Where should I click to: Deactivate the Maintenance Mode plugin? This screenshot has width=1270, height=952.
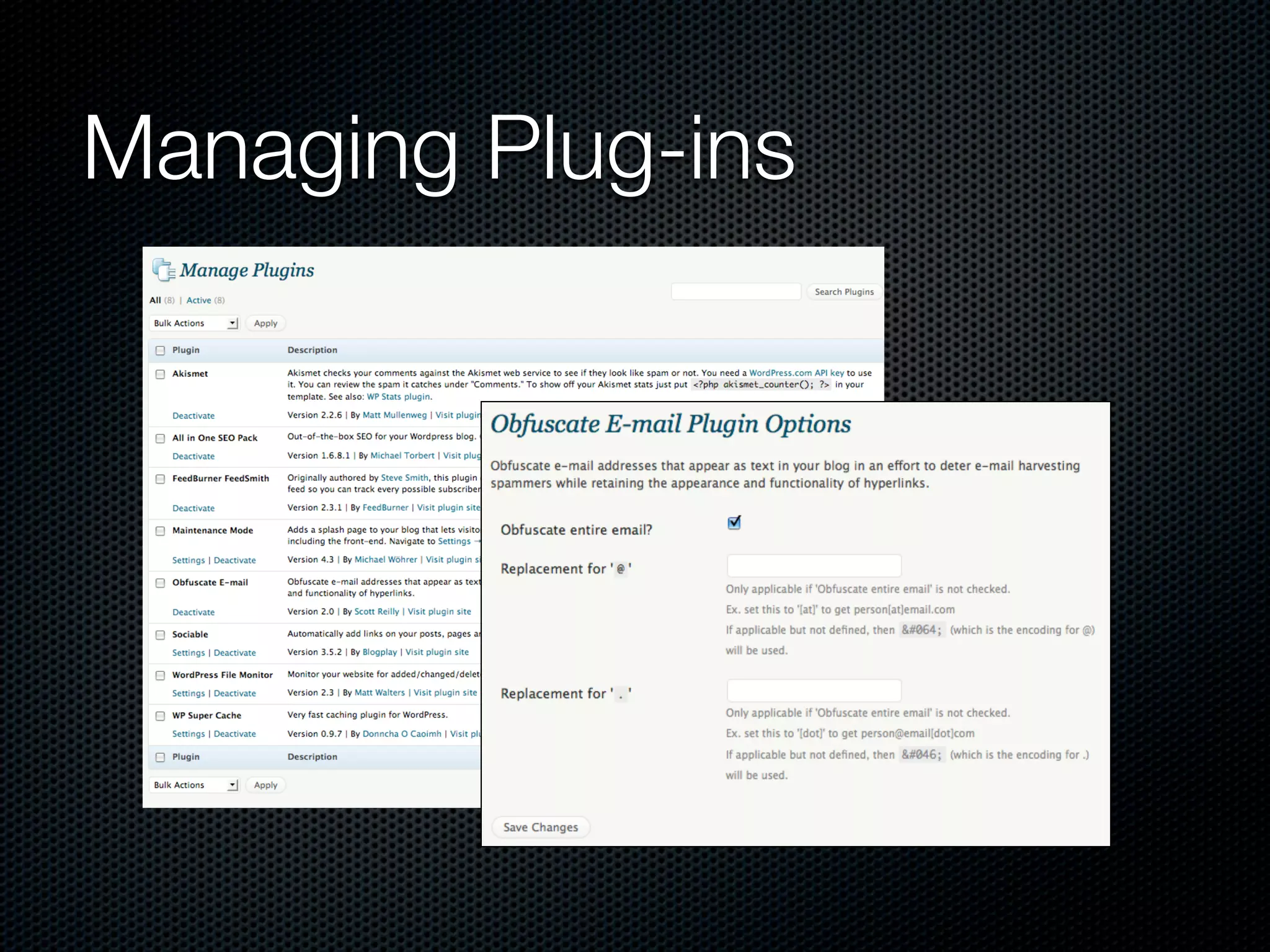point(235,560)
